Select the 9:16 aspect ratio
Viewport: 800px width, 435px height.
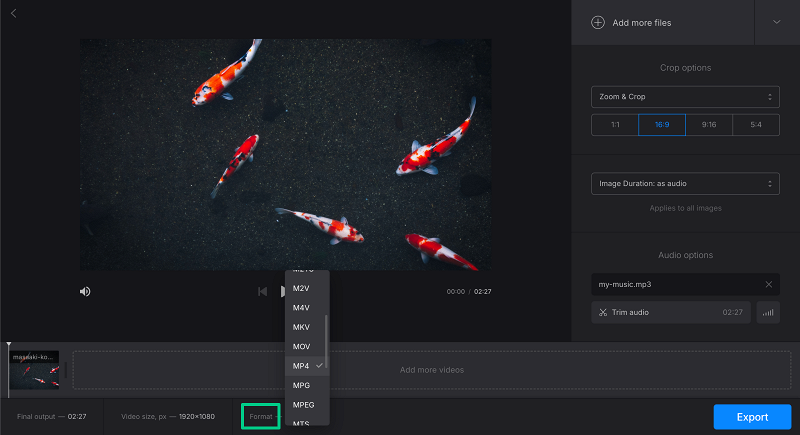[709, 125]
